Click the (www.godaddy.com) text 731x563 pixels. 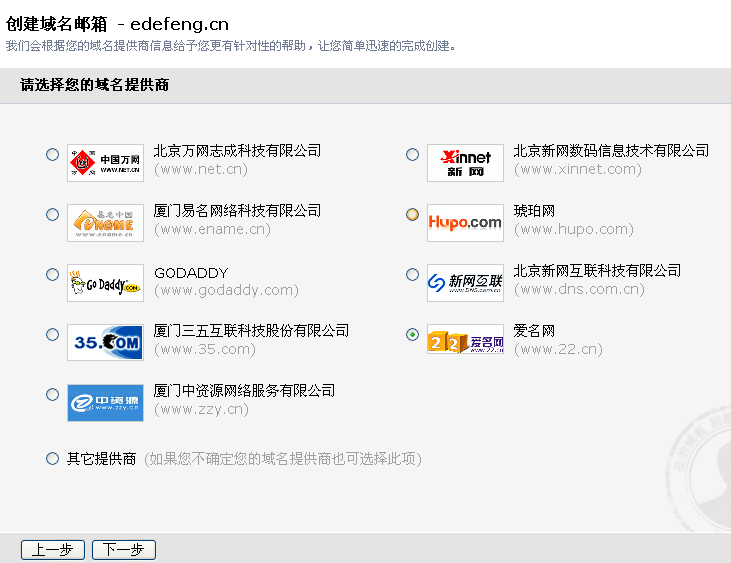click(x=227, y=290)
